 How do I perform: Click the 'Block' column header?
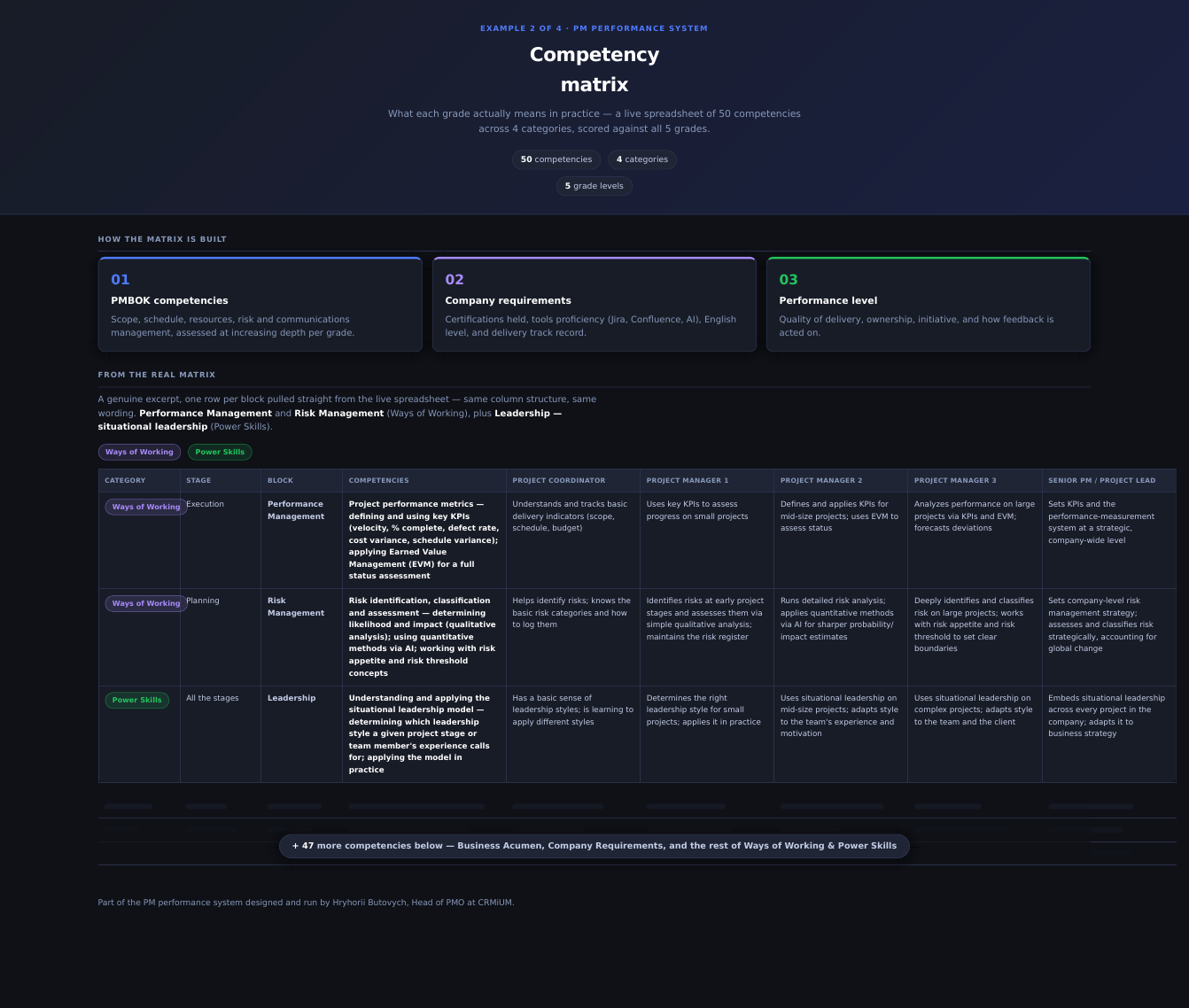pyautogui.click(x=301, y=481)
